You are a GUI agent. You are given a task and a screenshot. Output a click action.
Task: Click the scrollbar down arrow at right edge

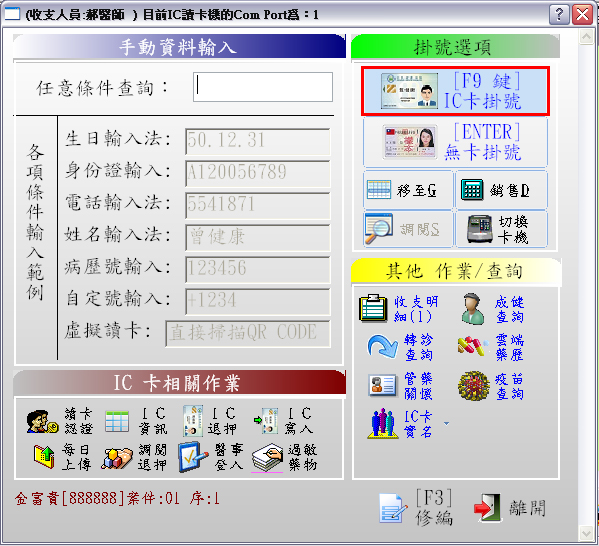586,533
